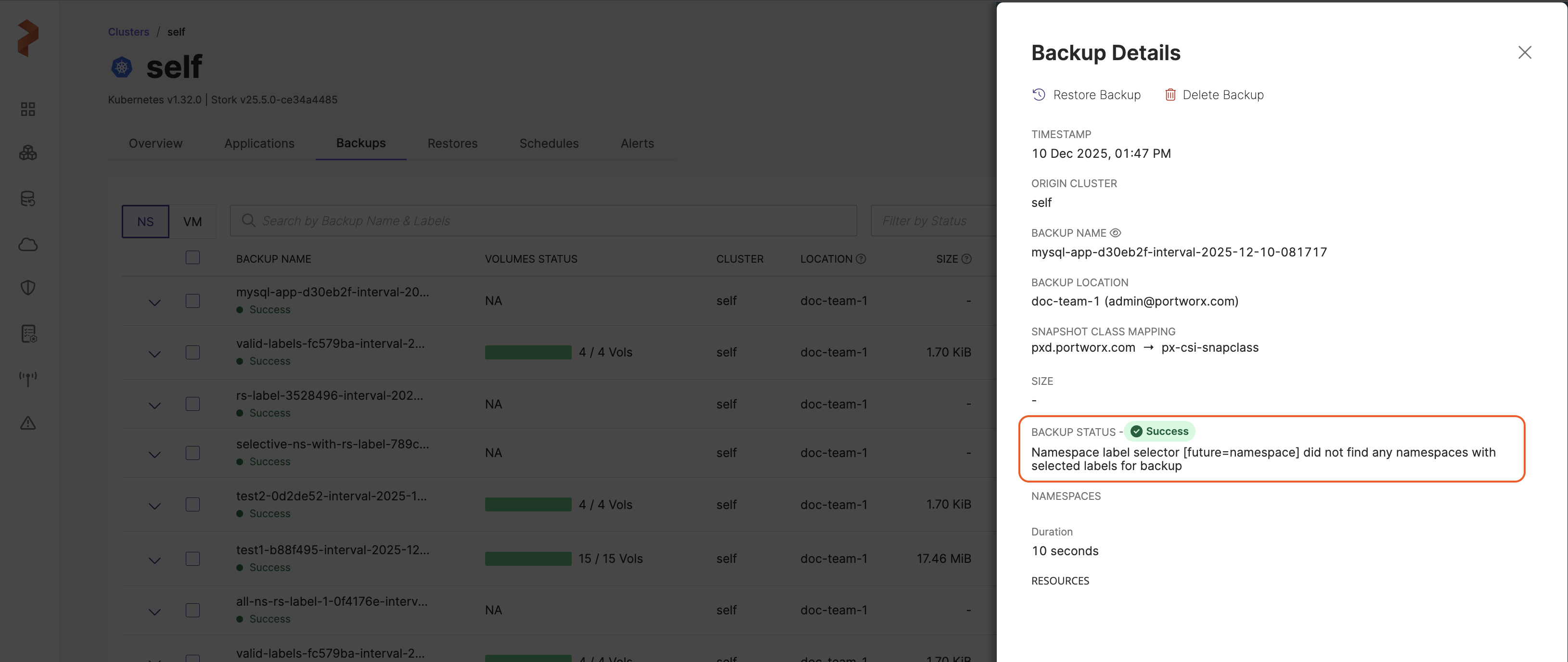Open the clusters cubes sidebar icon

[28, 153]
